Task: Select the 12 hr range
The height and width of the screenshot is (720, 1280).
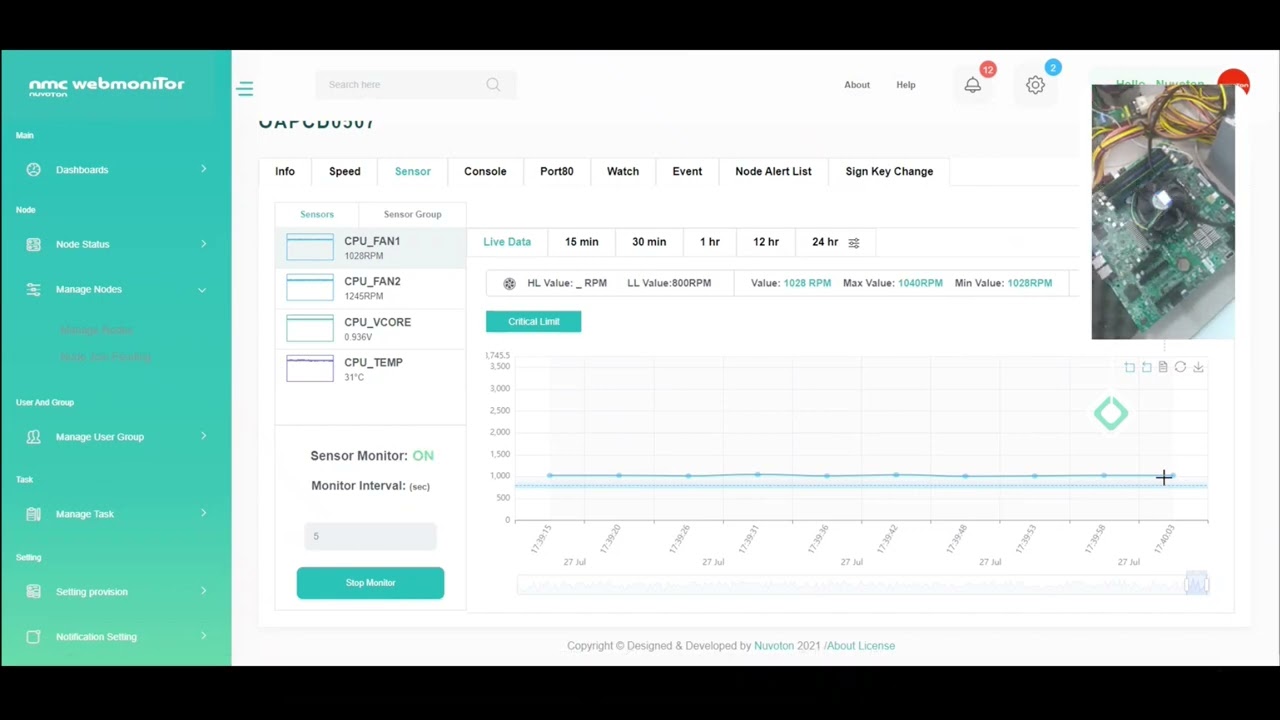Action: point(766,242)
